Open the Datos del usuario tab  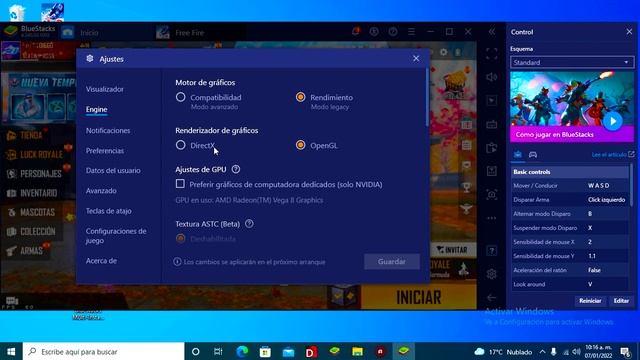pyautogui.click(x=113, y=171)
